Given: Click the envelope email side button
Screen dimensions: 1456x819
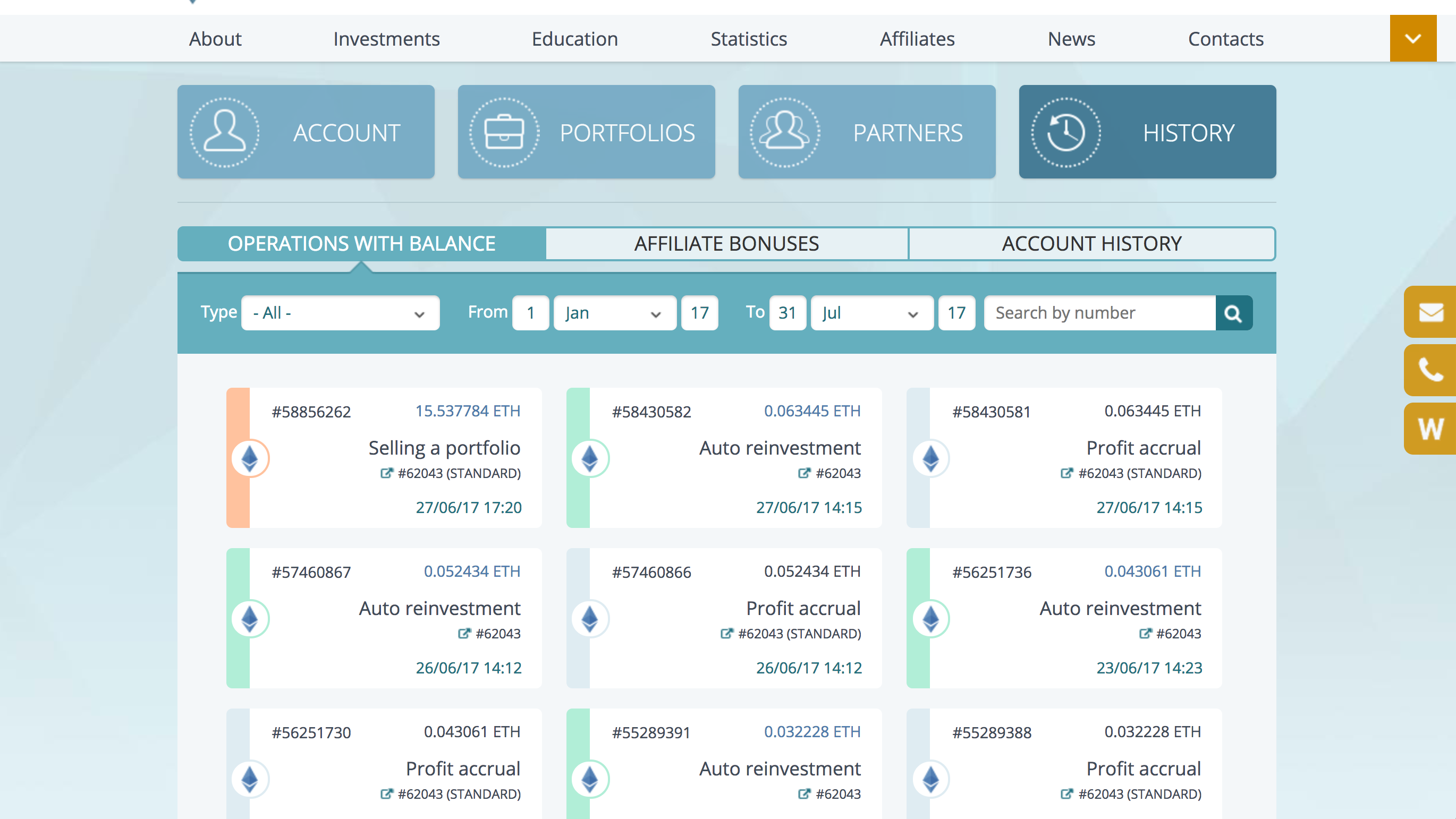Looking at the screenshot, I should (x=1430, y=312).
